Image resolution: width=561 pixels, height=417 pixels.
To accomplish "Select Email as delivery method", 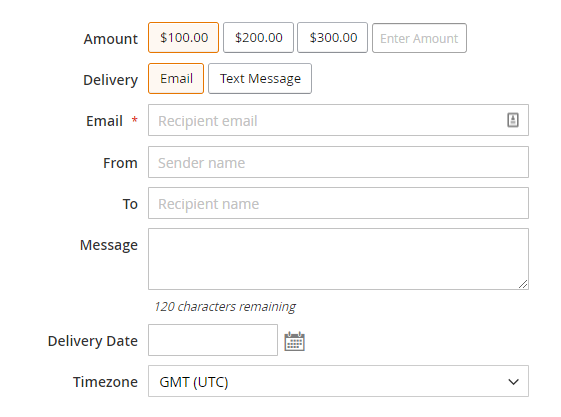I will pyautogui.click(x=176, y=79).
